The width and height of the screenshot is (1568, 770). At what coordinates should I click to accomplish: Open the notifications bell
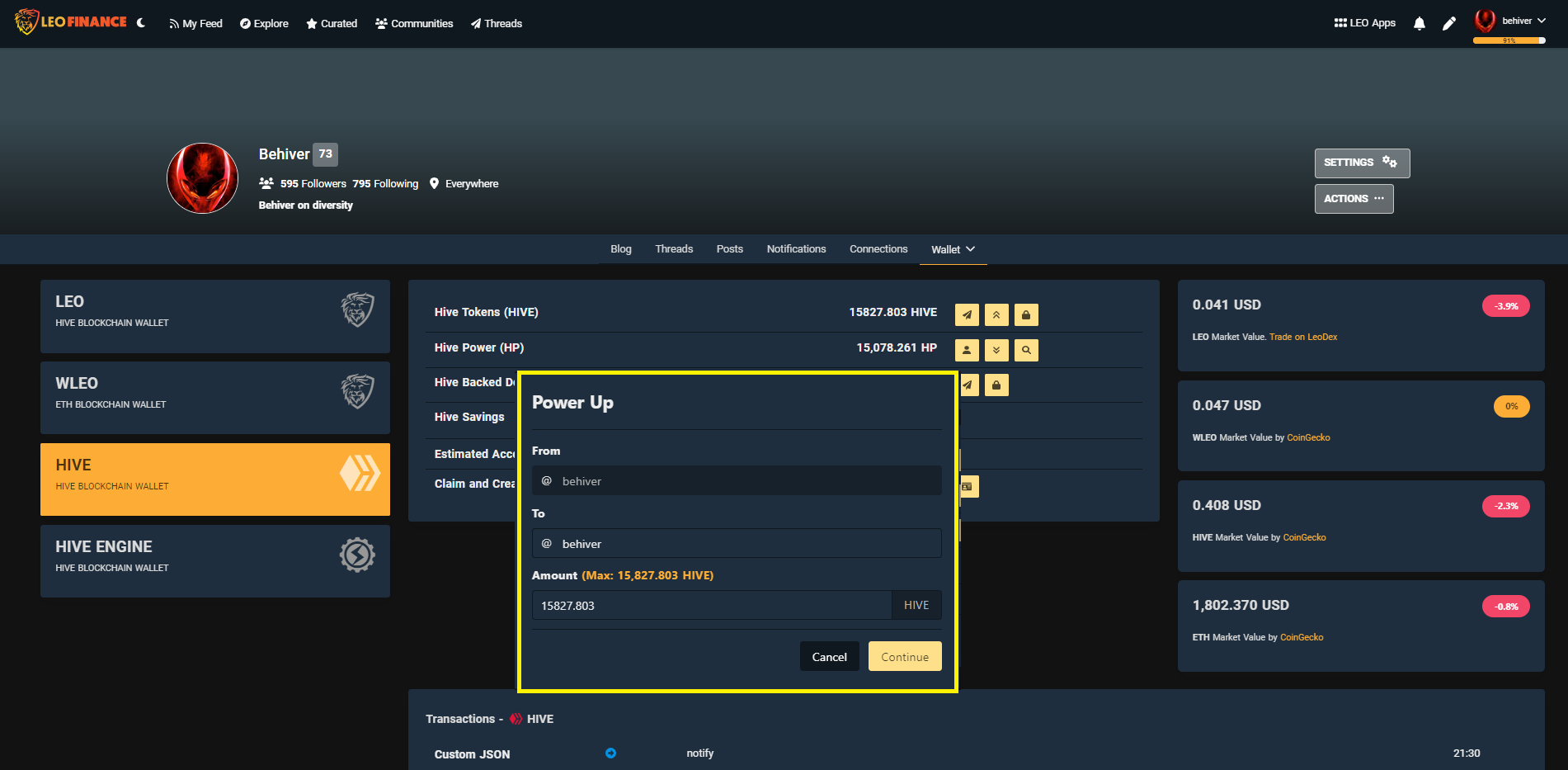1419,23
